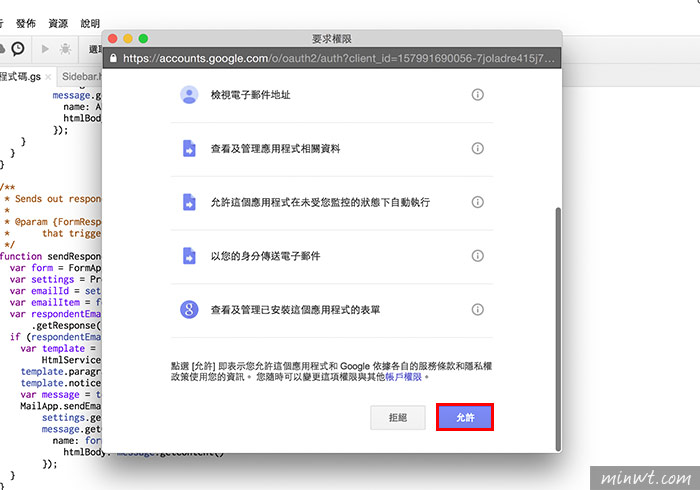Click the 允許這個應用程式在未受您監控的狀態下自動執行 text
This screenshot has height=490, width=700.
pos(320,202)
